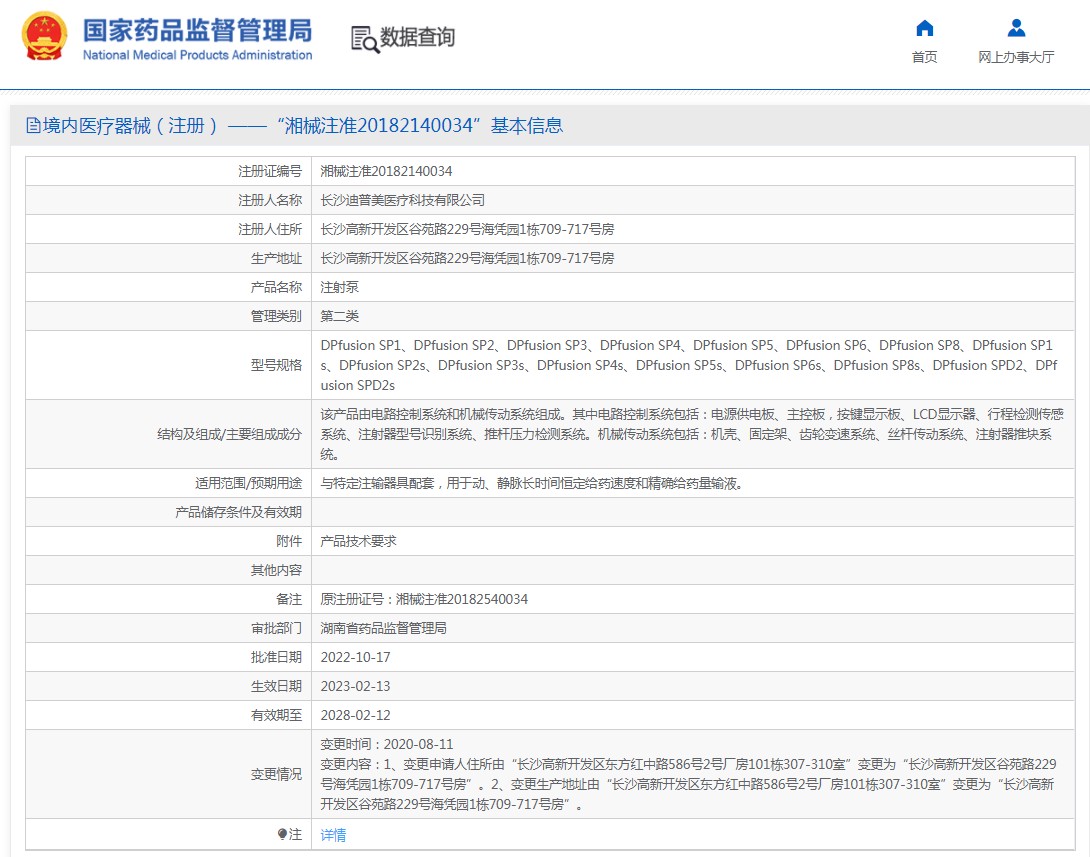Click the 网上办事大厅 user icon

point(1016,28)
